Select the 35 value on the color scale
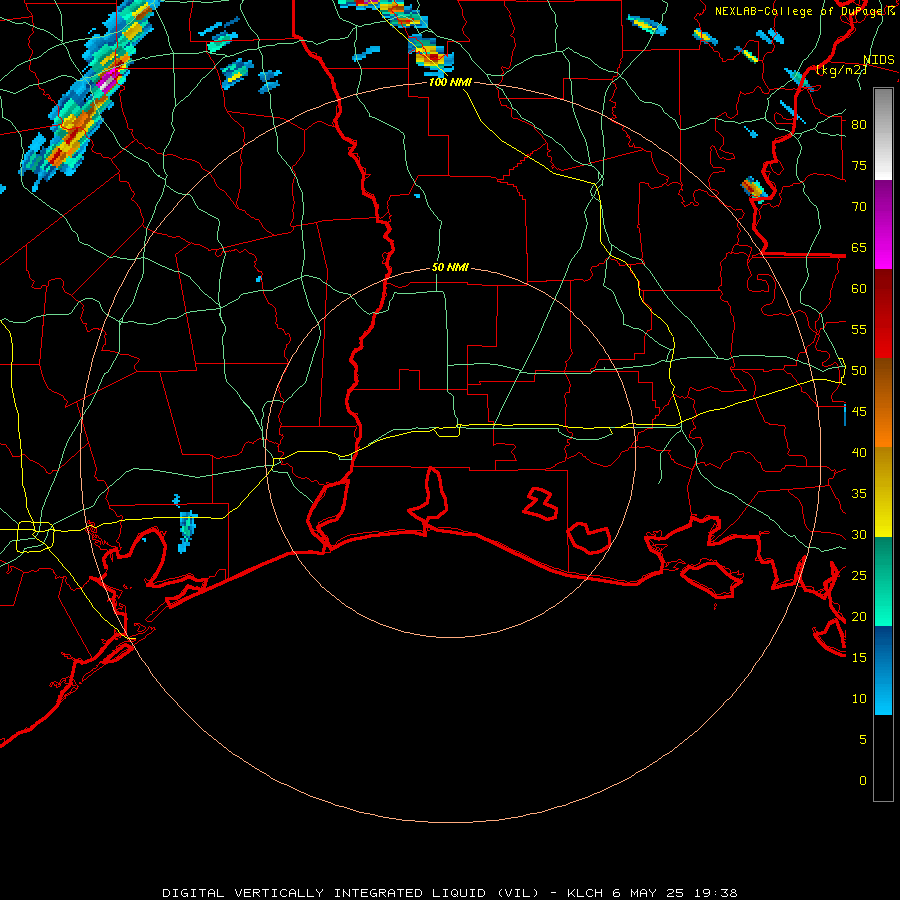The width and height of the screenshot is (900, 900). click(859, 494)
